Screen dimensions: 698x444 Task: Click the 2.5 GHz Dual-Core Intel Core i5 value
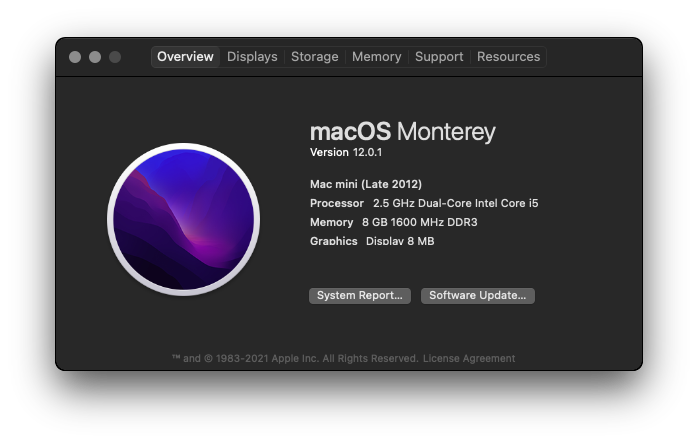[x=455, y=203]
